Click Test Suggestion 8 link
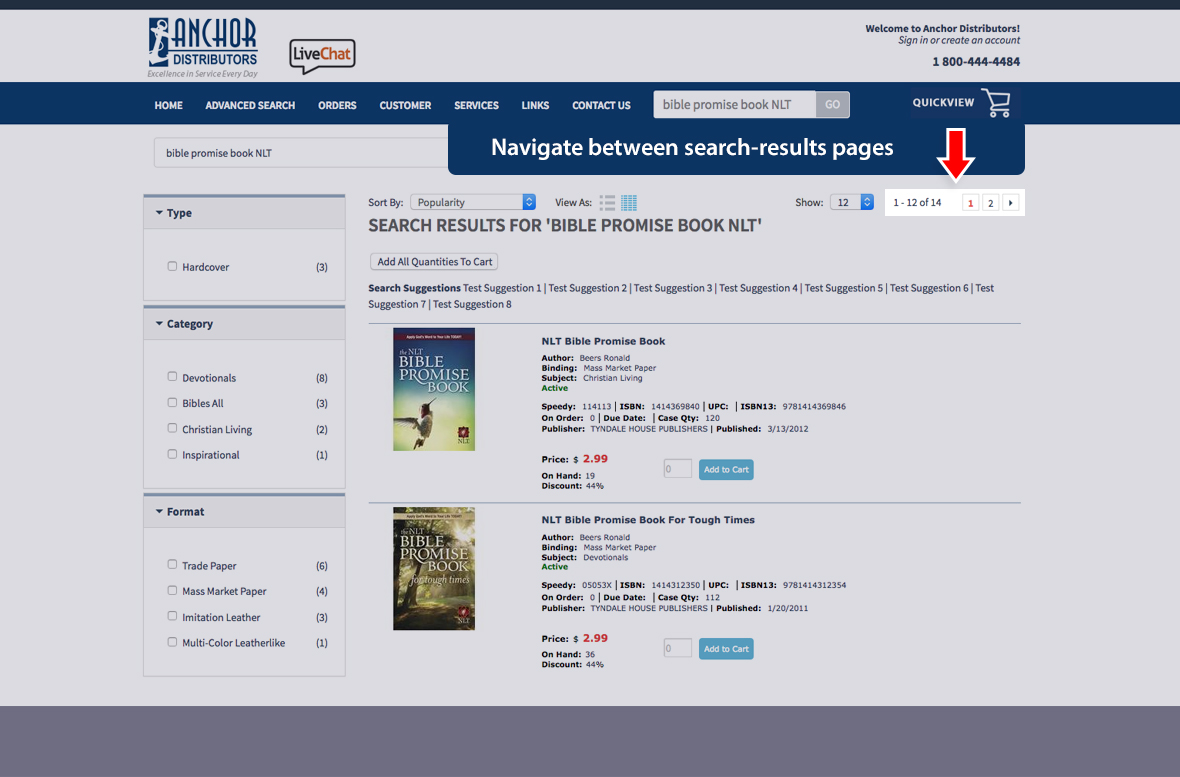The image size is (1180, 777). (x=472, y=304)
